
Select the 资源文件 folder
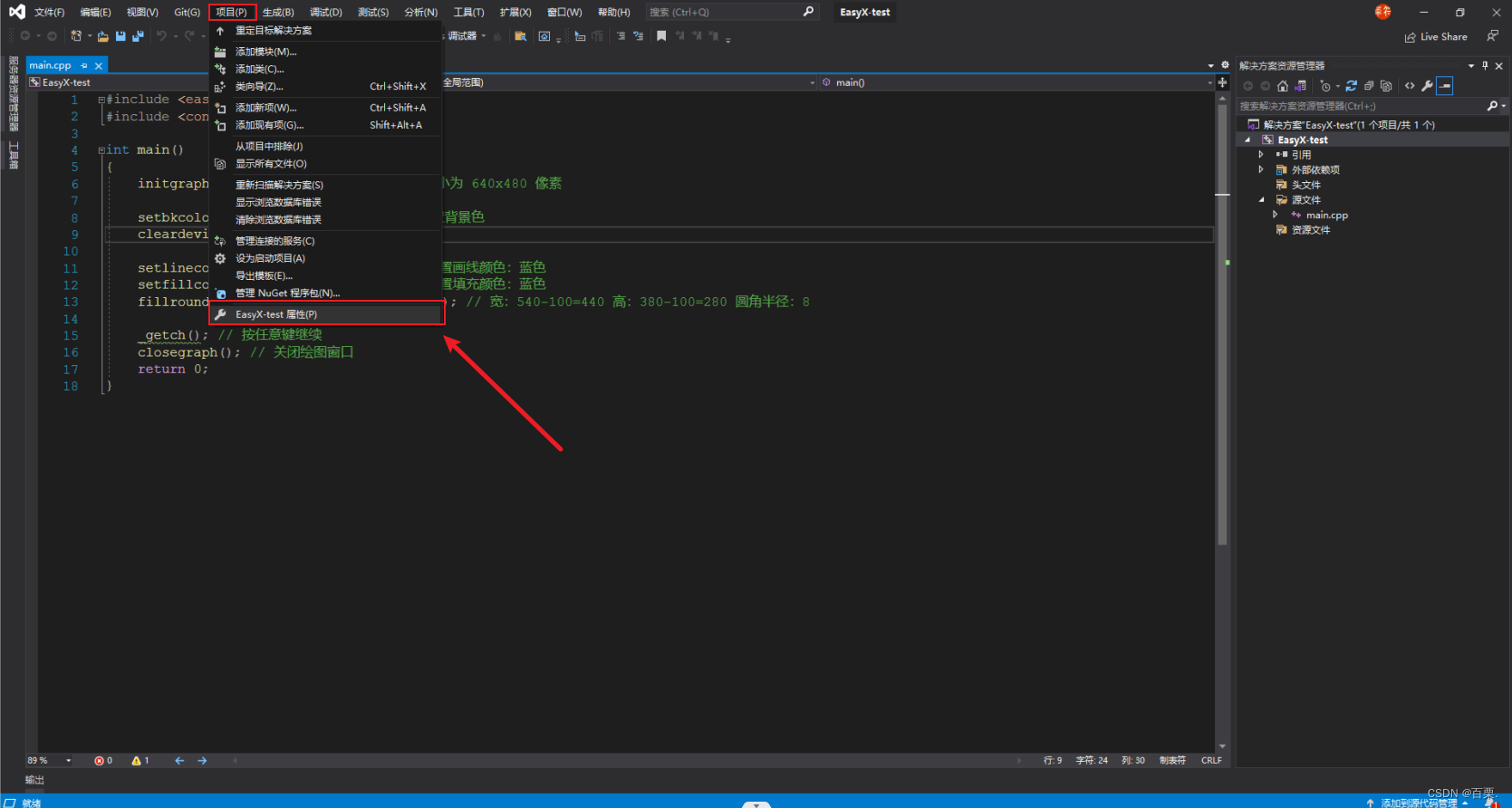point(1310,230)
